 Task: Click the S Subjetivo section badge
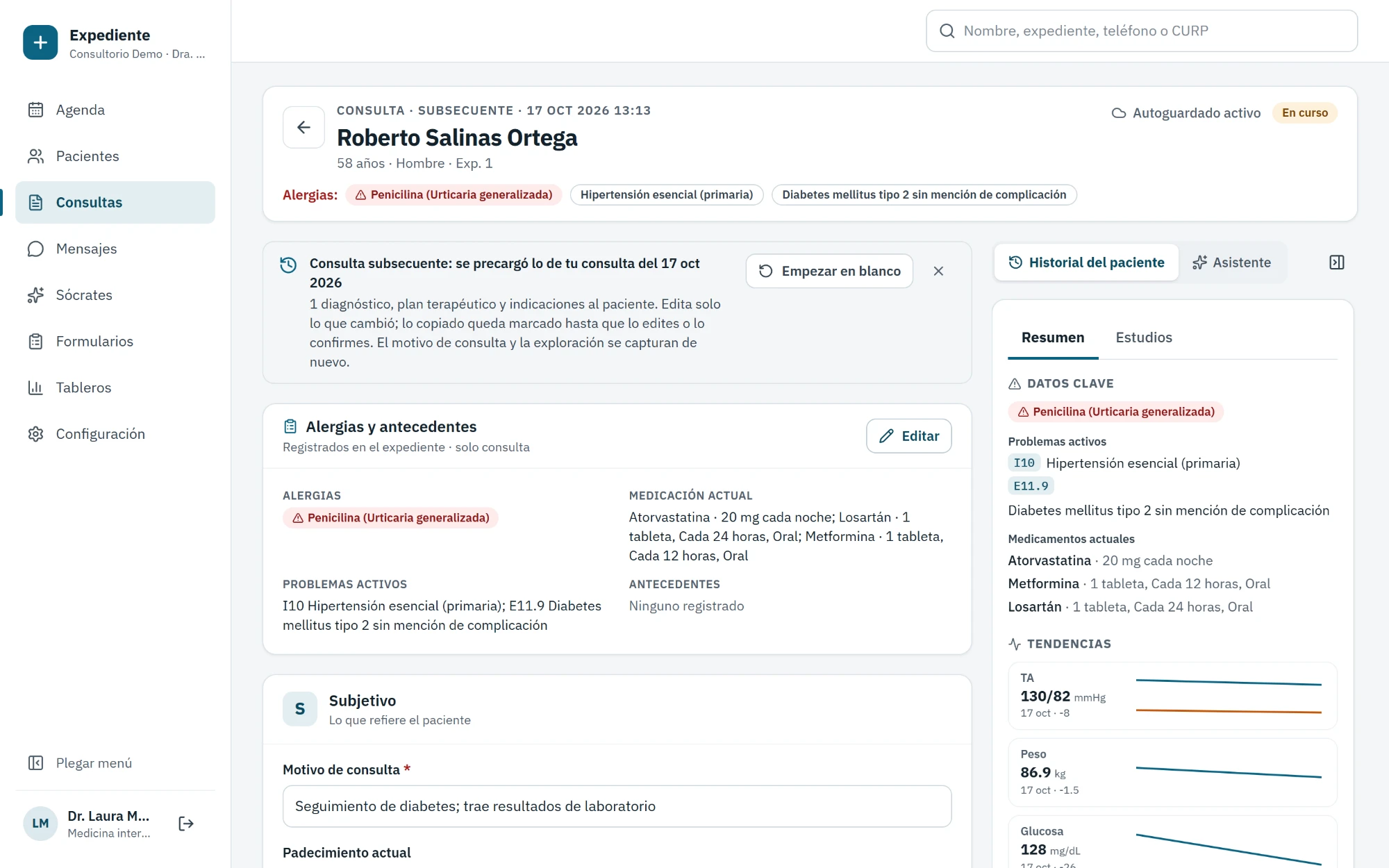coord(300,709)
